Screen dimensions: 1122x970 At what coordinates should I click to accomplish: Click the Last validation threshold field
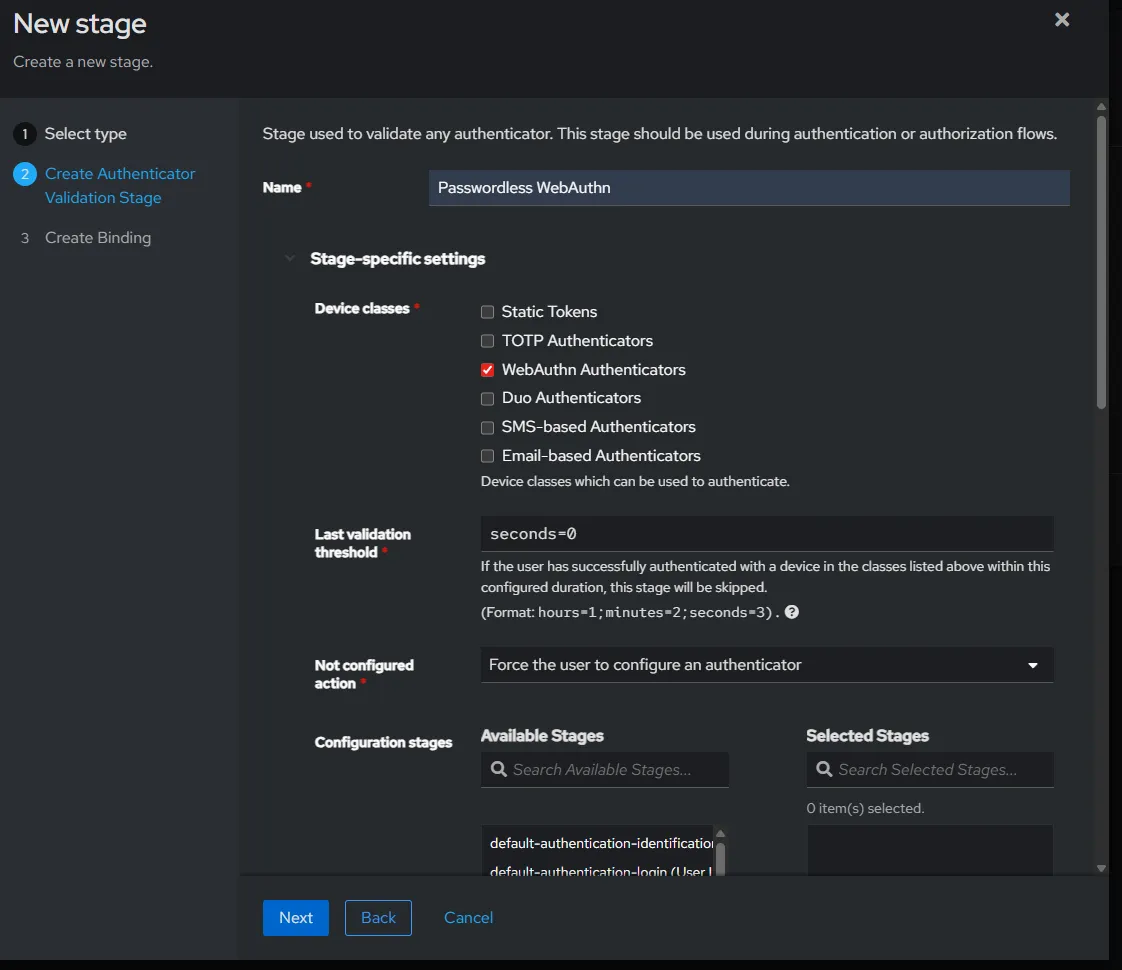766,534
